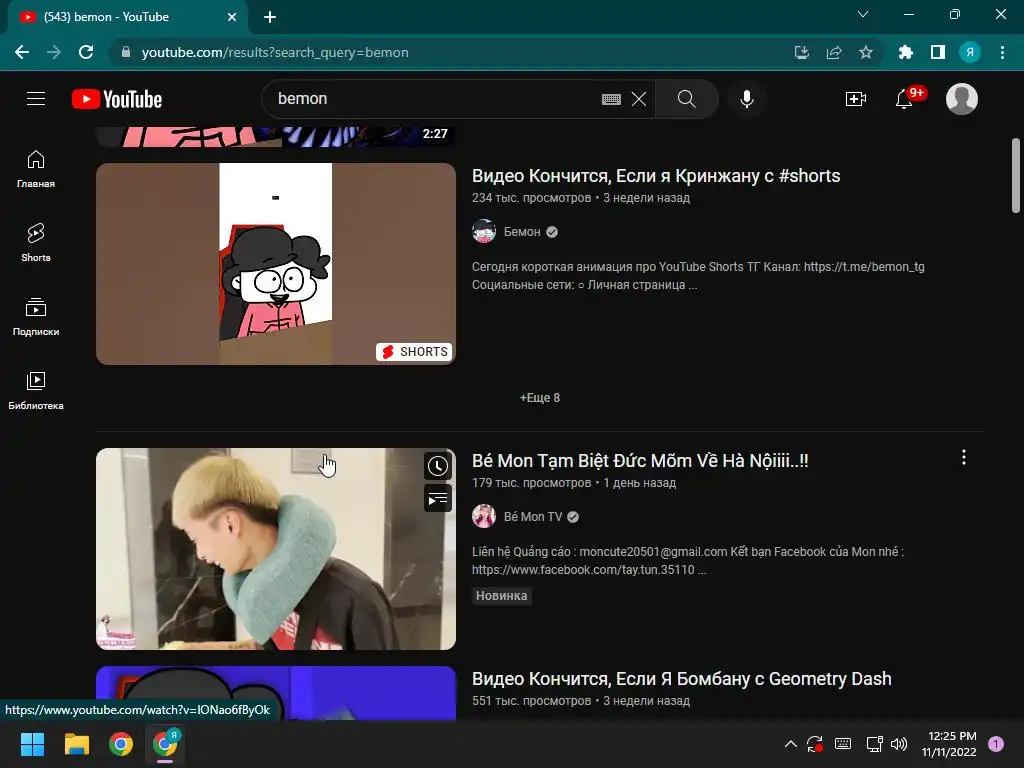Image resolution: width=1024 pixels, height=768 pixels.
Task: Open the account avatar menu
Action: (x=962, y=99)
